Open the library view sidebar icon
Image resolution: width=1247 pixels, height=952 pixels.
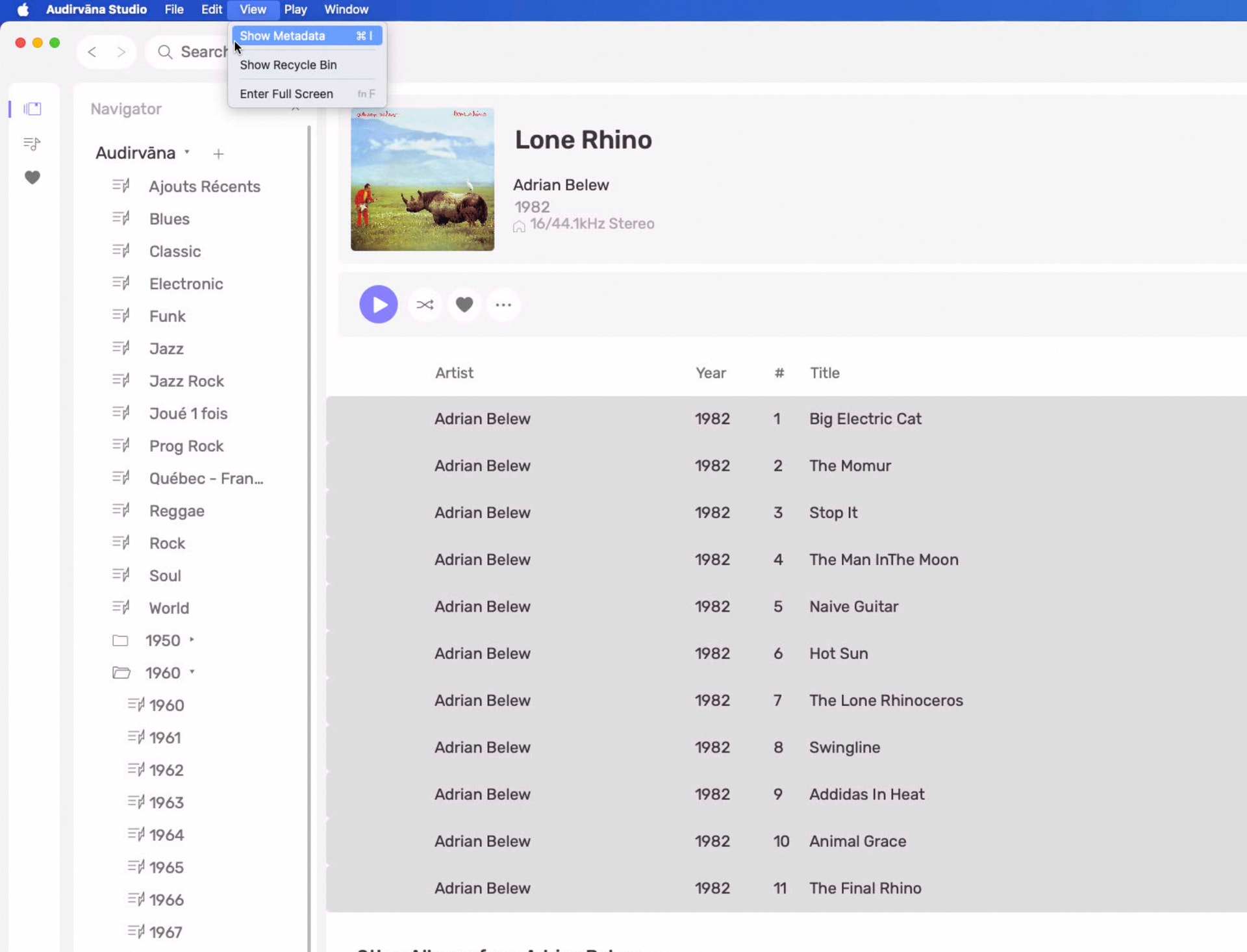pos(32,108)
